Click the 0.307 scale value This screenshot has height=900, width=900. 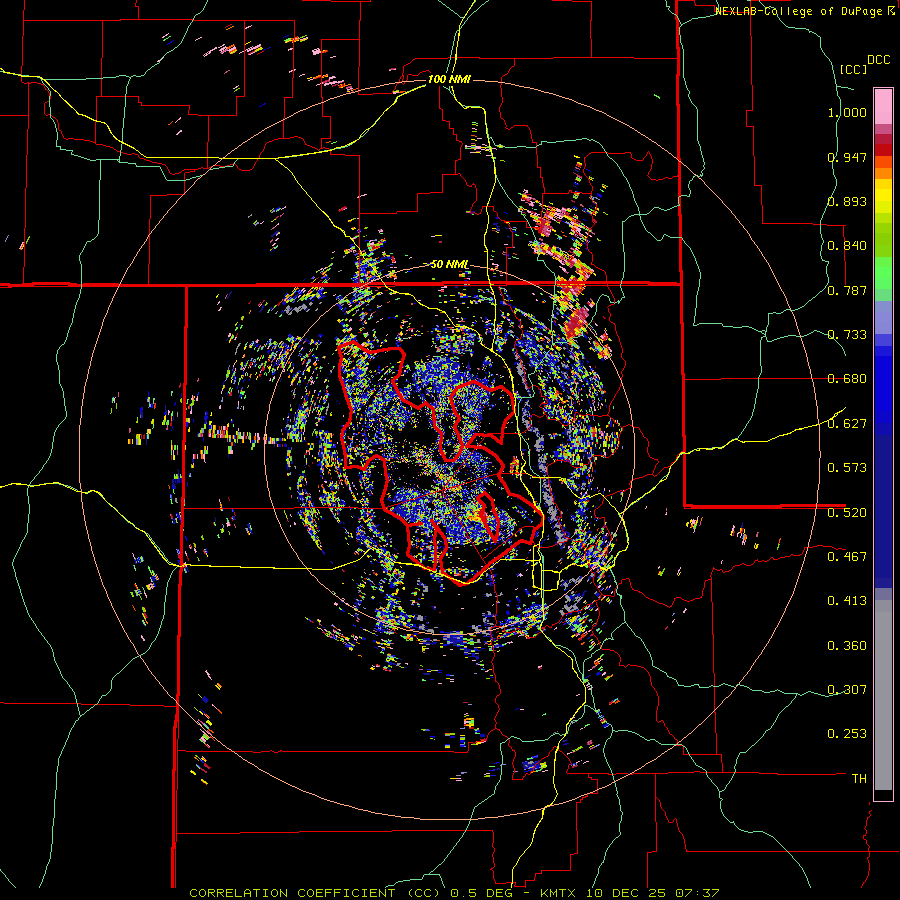(847, 690)
